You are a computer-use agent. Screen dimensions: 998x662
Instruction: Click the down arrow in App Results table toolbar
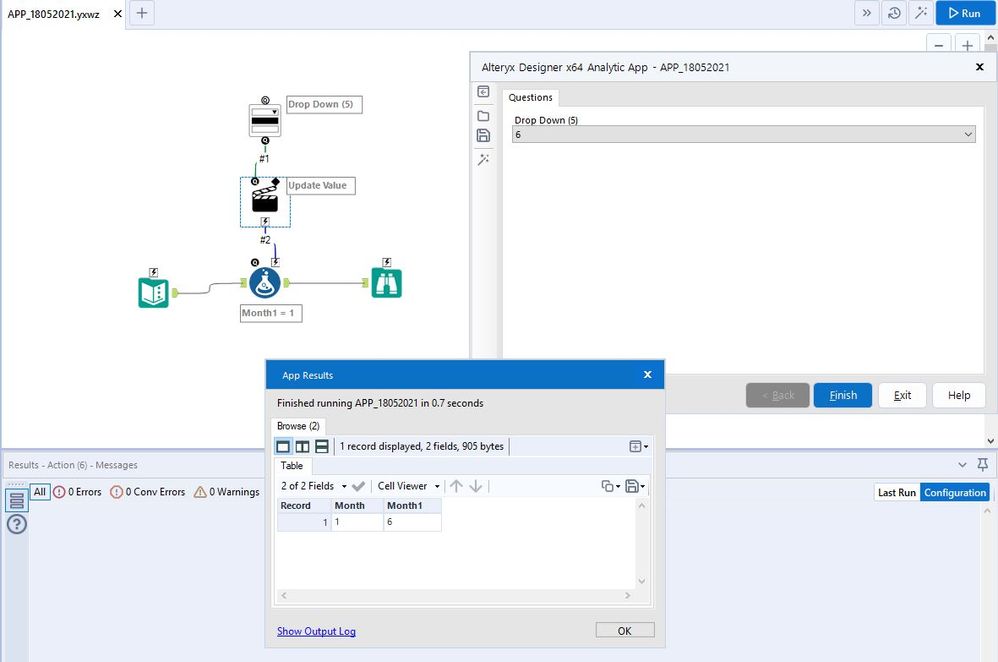coord(475,486)
